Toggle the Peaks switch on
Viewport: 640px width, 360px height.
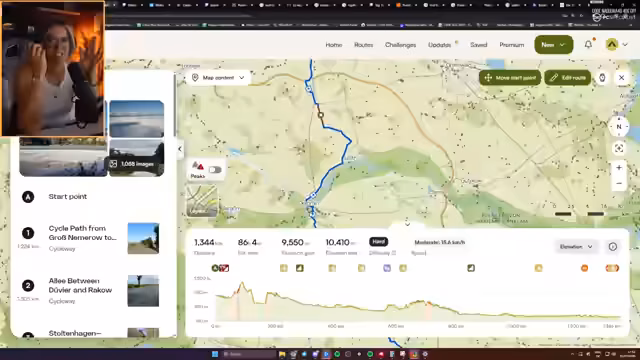click(215, 169)
